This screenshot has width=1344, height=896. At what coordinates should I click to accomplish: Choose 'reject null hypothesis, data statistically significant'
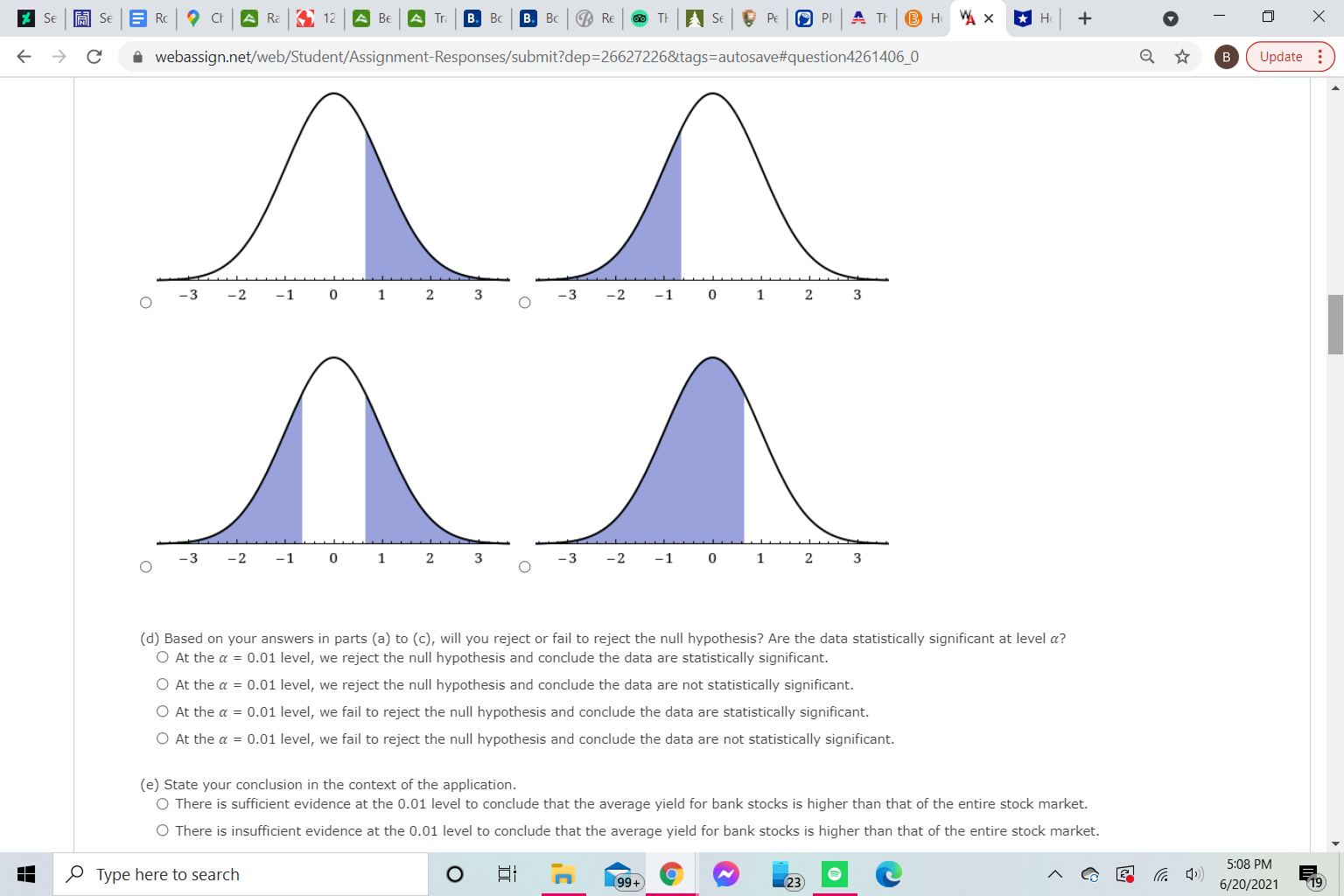[163, 656]
